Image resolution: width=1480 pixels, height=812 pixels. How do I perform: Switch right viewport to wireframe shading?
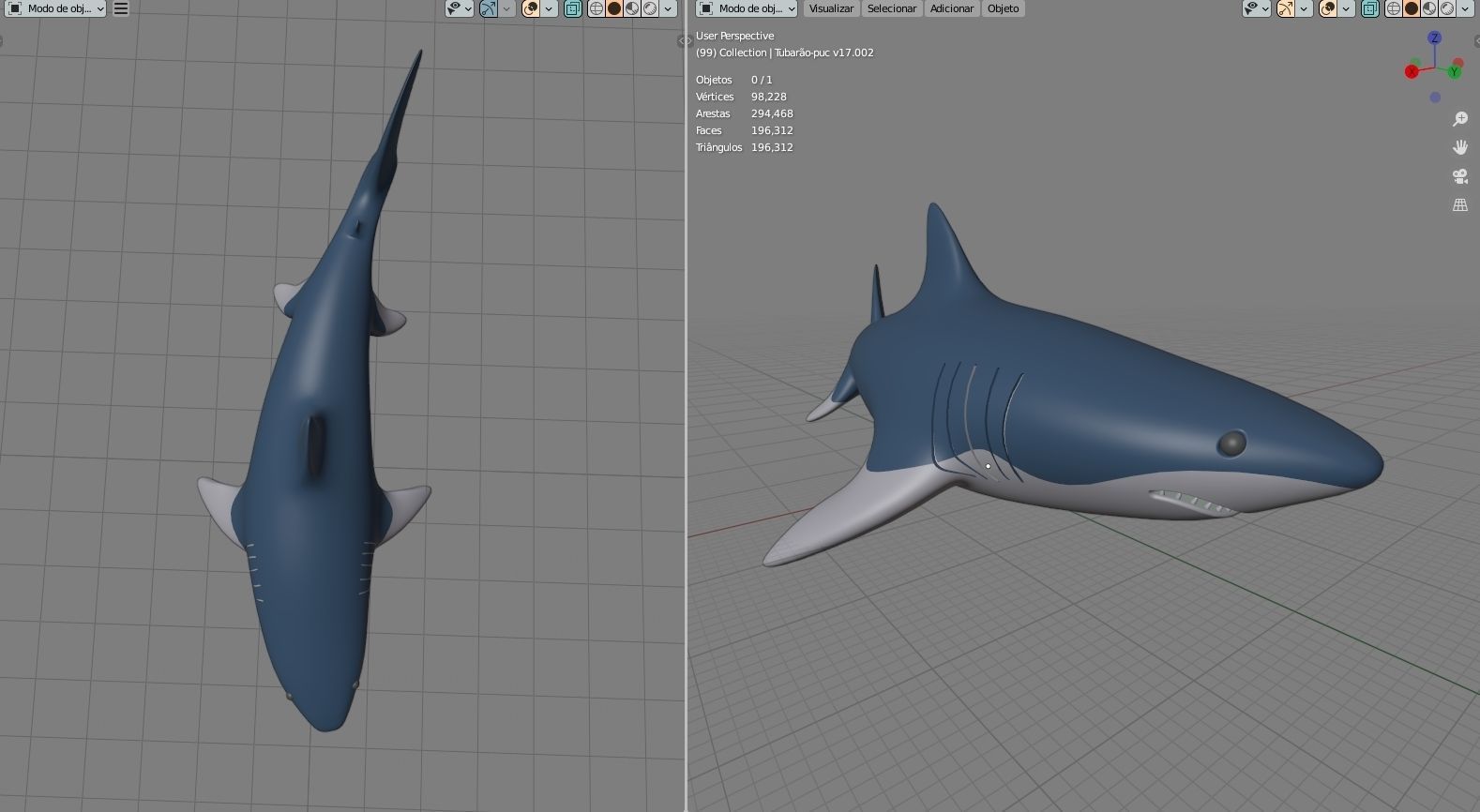[x=1394, y=8]
